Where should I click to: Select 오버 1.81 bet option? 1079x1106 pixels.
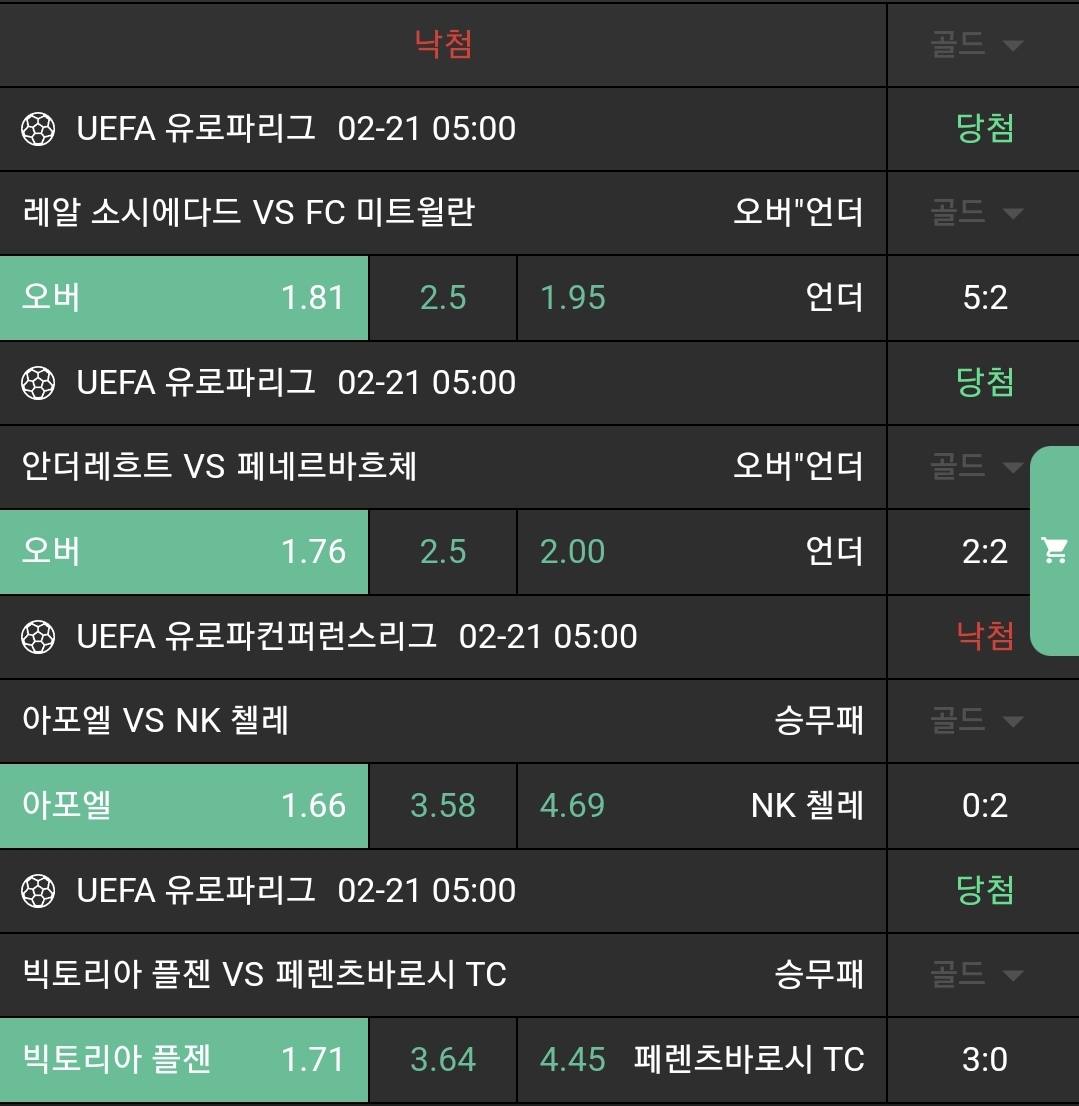pyautogui.click(x=184, y=298)
